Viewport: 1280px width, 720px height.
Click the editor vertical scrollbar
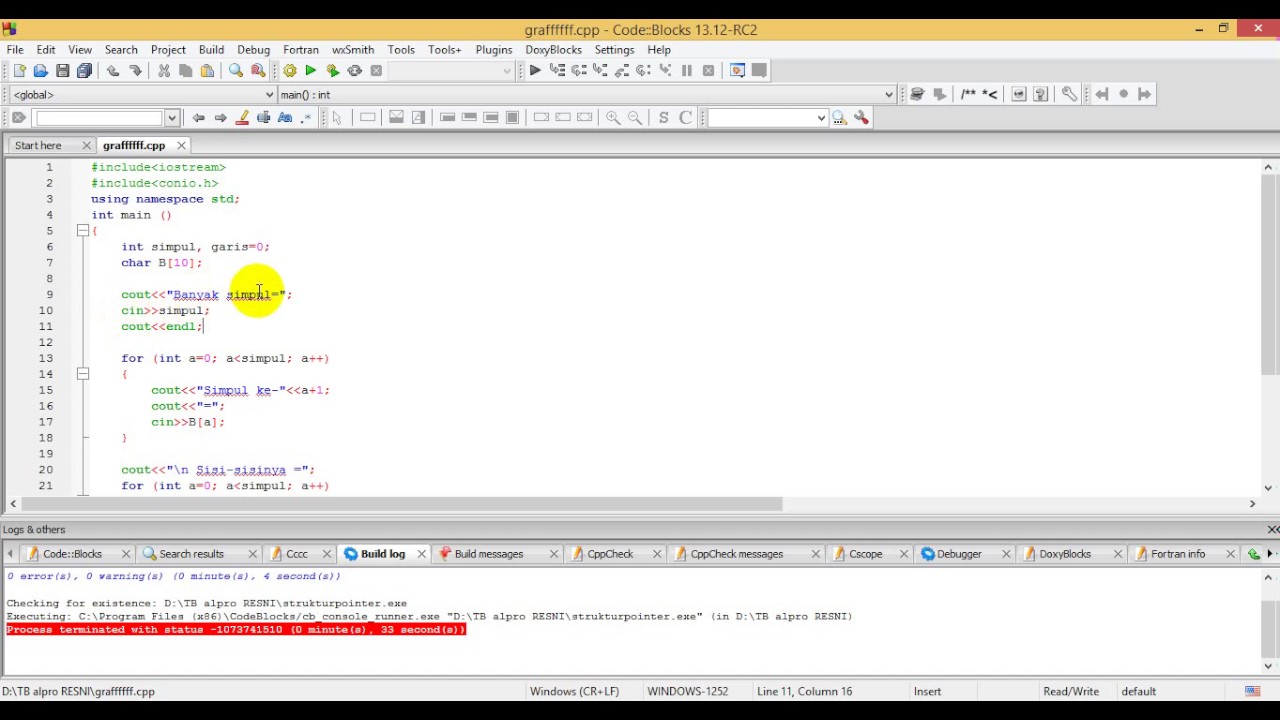point(1268,275)
